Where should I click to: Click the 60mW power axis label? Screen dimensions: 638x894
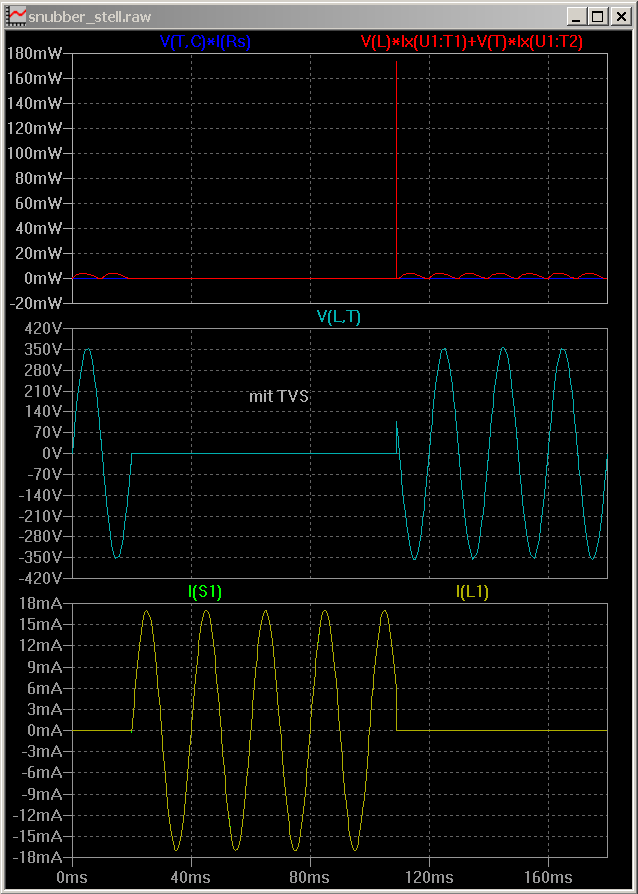point(38,204)
